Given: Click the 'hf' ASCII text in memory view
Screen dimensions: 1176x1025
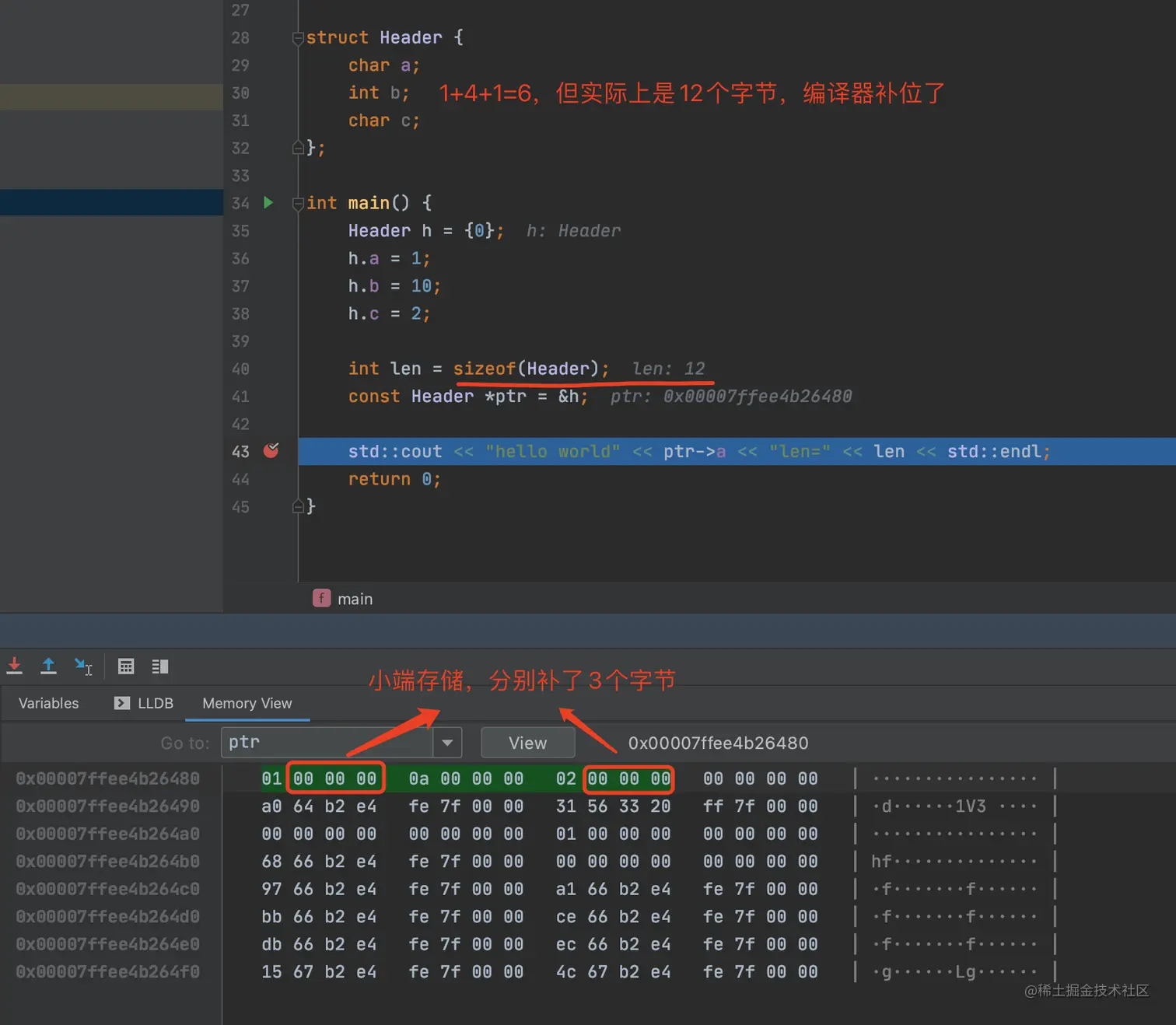Looking at the screenshot, I should tap(881, 862).
